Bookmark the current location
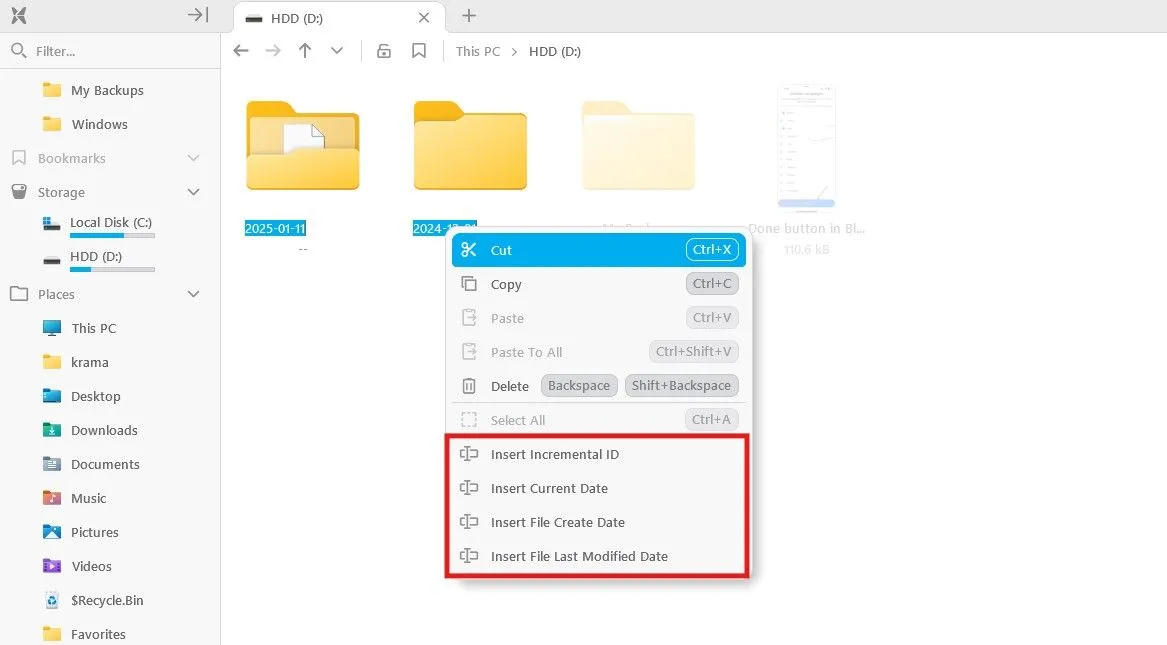Screen dimensions: 1167x645 pyautogui.click(x=419, y=51)
